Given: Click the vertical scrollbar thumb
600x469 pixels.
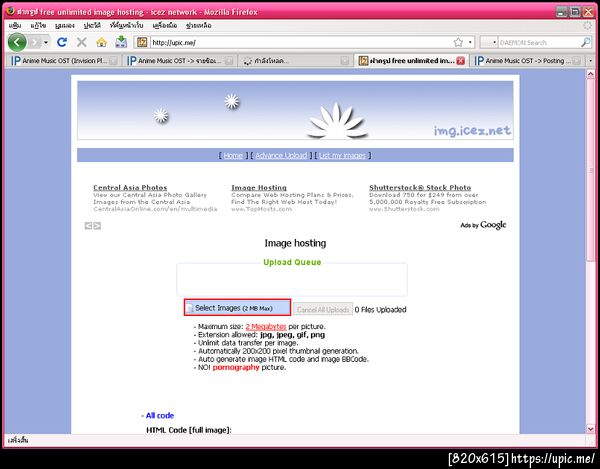Looking at the screenshot, I should point(591,170).
